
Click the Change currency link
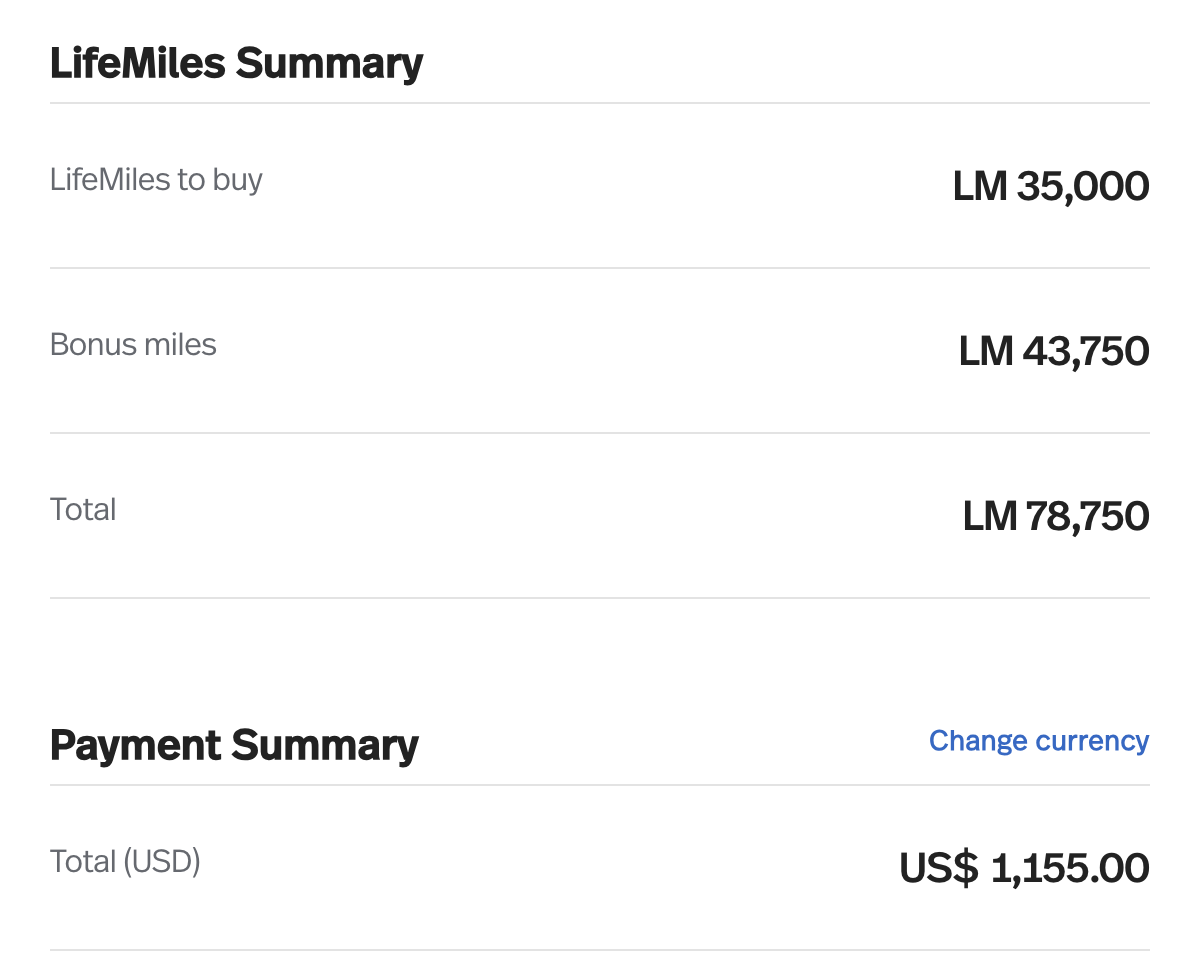[1039, 741]
